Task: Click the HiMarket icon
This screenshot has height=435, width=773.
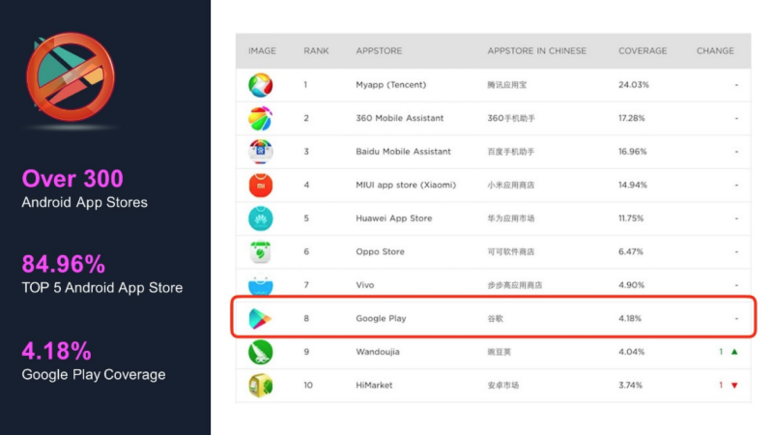Action: pyautogui.click(x=260, y=385)
